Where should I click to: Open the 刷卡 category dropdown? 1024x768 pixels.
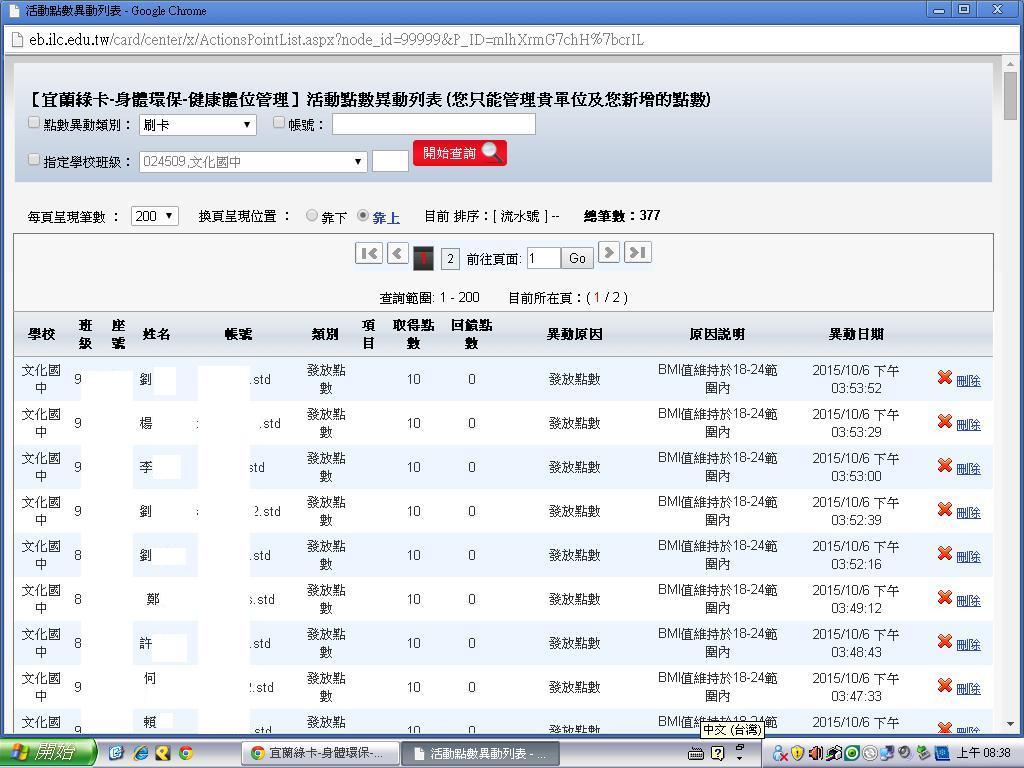point(197,125)
